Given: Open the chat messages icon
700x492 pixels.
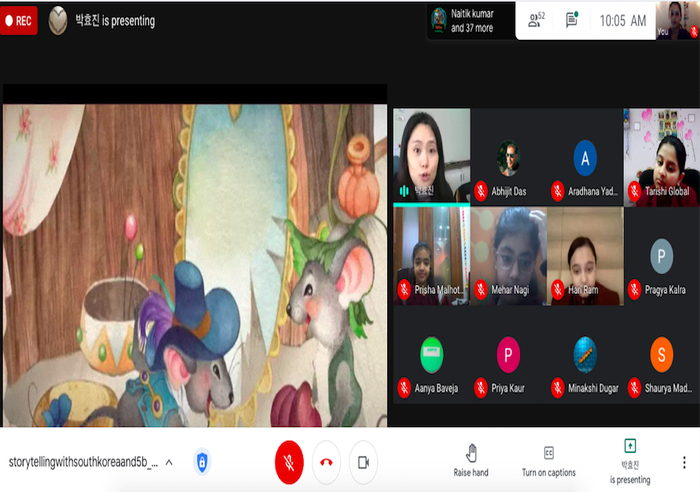Looking at the screenshot, I should pos(572,20).
